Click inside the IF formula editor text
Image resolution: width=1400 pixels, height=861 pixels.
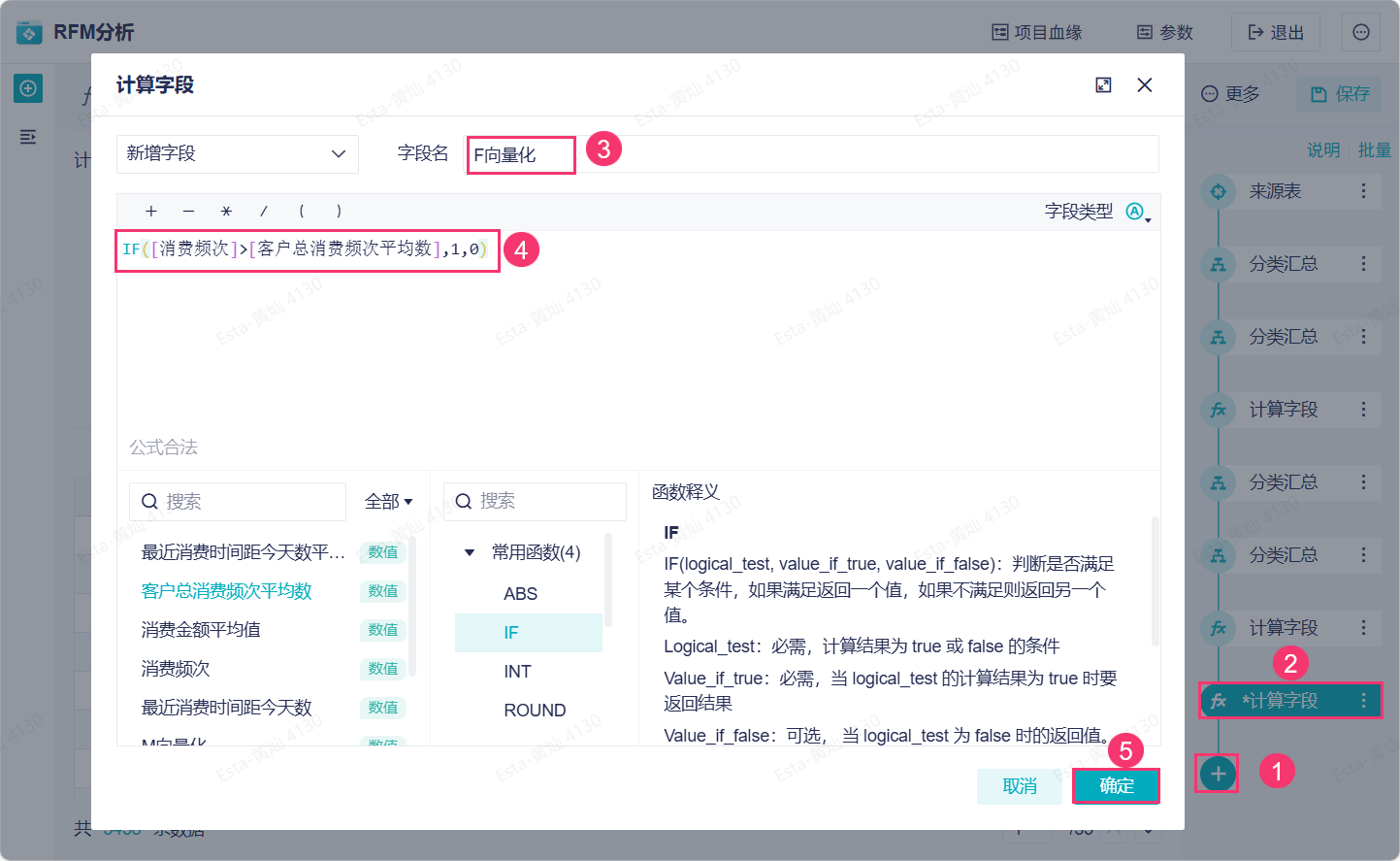[x=306, y=249]
